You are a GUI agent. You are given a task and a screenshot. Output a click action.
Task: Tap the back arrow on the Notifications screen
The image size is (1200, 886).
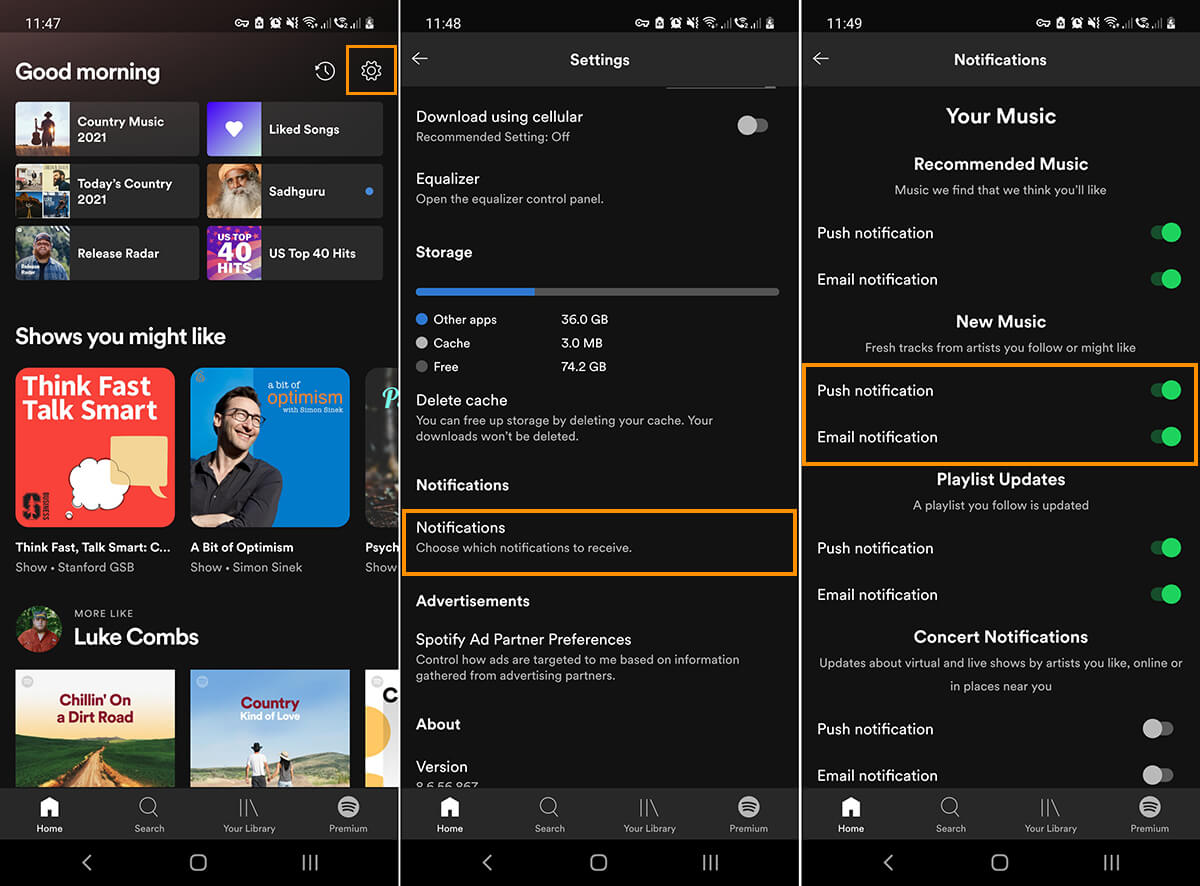(821, 59)
